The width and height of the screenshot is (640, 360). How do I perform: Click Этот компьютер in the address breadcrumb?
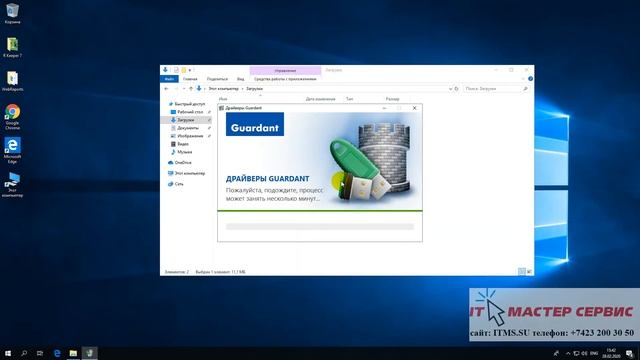(223, 89)
